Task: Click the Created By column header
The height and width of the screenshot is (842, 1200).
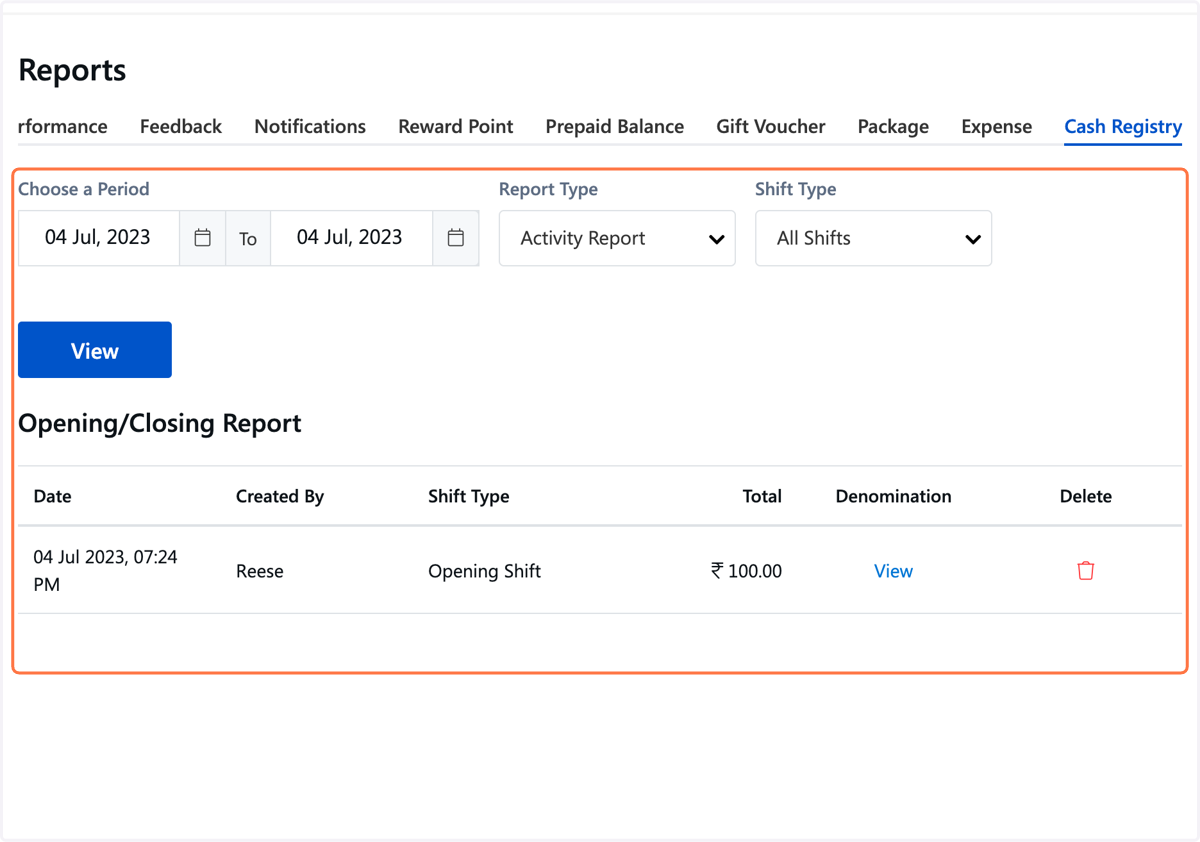Action: 280,496
